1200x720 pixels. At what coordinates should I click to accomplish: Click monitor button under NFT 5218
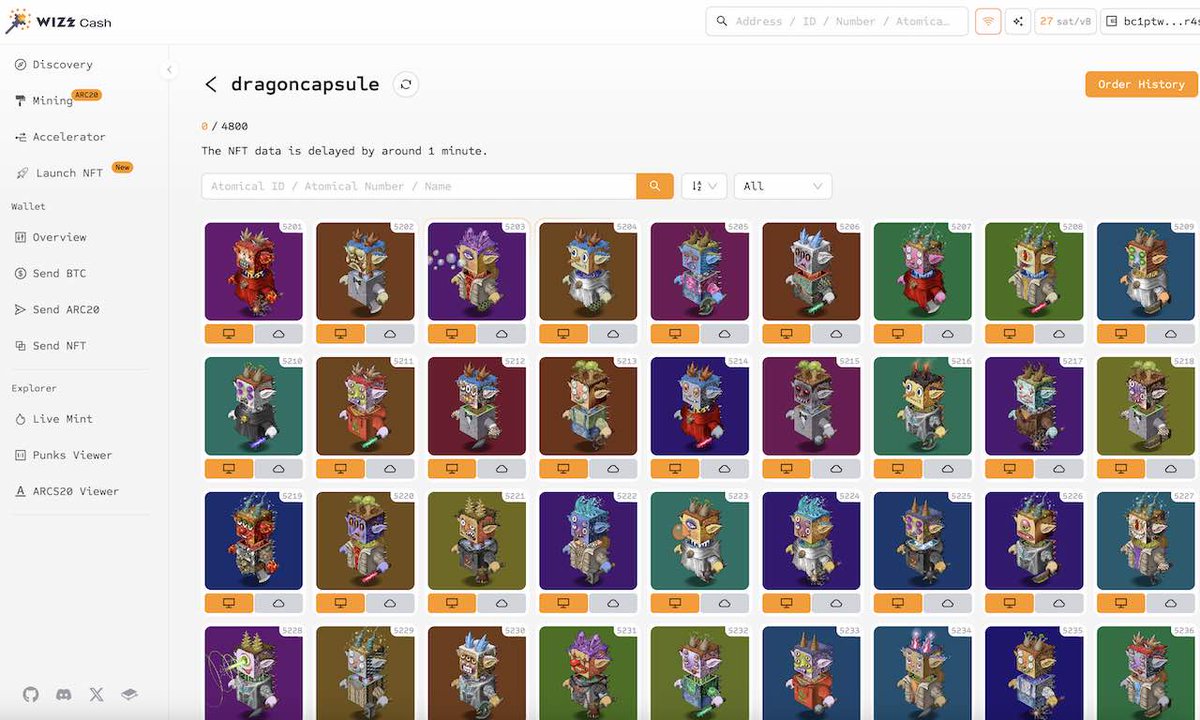(x=1121, y=468)
